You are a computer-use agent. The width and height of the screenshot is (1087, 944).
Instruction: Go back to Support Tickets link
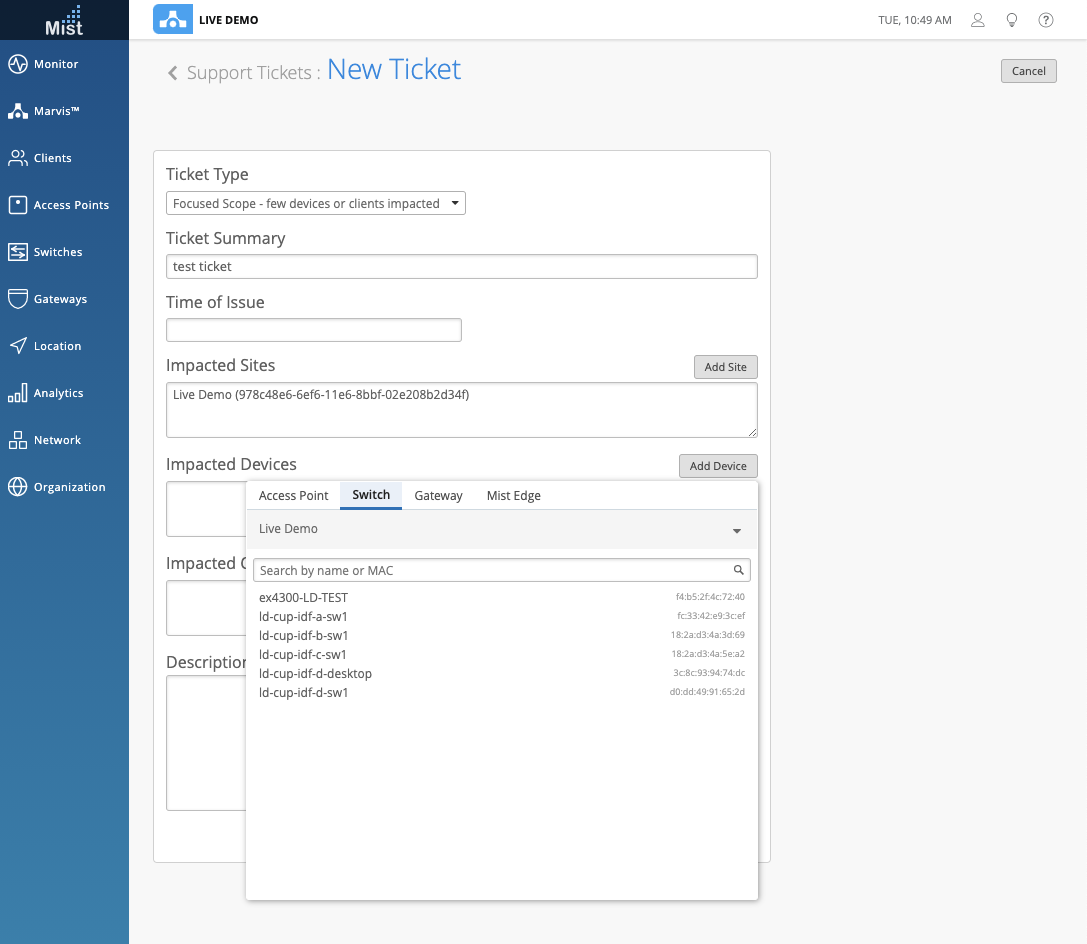(x=249, y=73)
